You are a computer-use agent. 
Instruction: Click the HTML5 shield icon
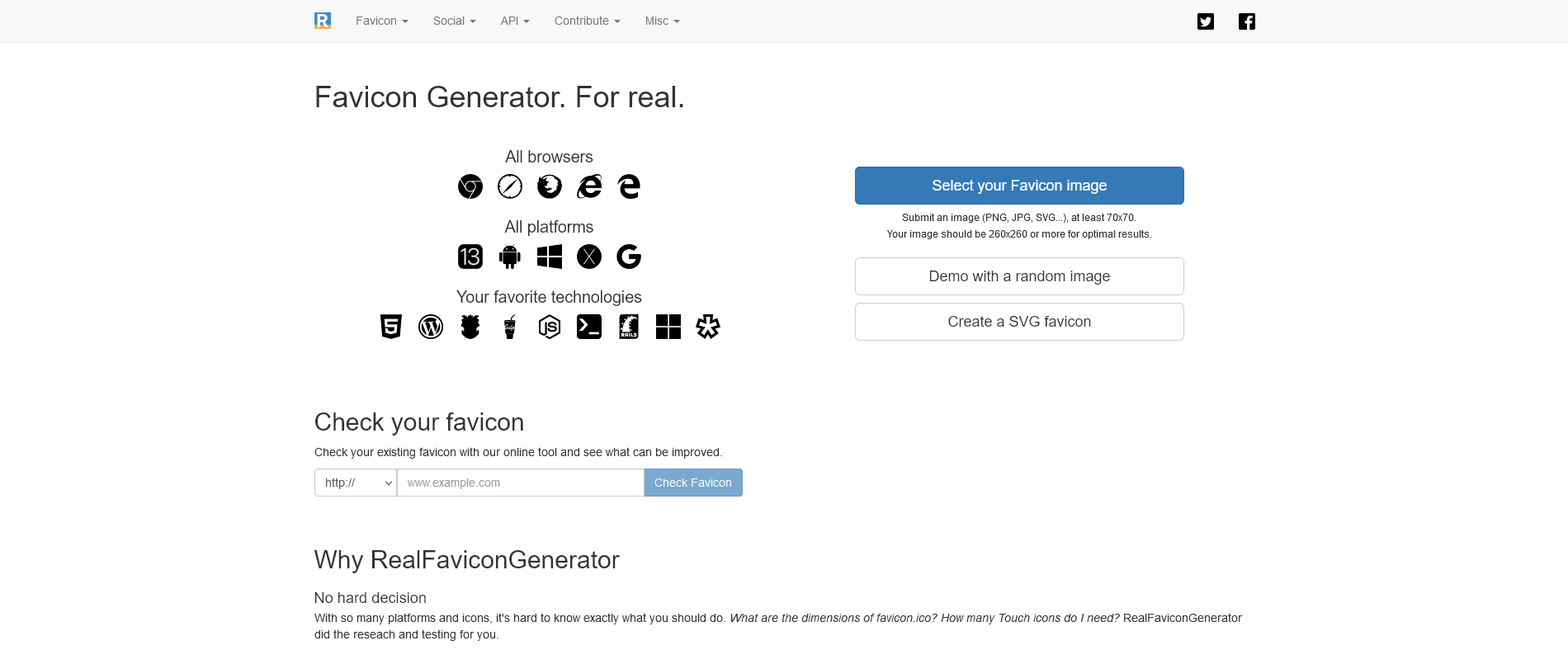click(x=391, y=327)
